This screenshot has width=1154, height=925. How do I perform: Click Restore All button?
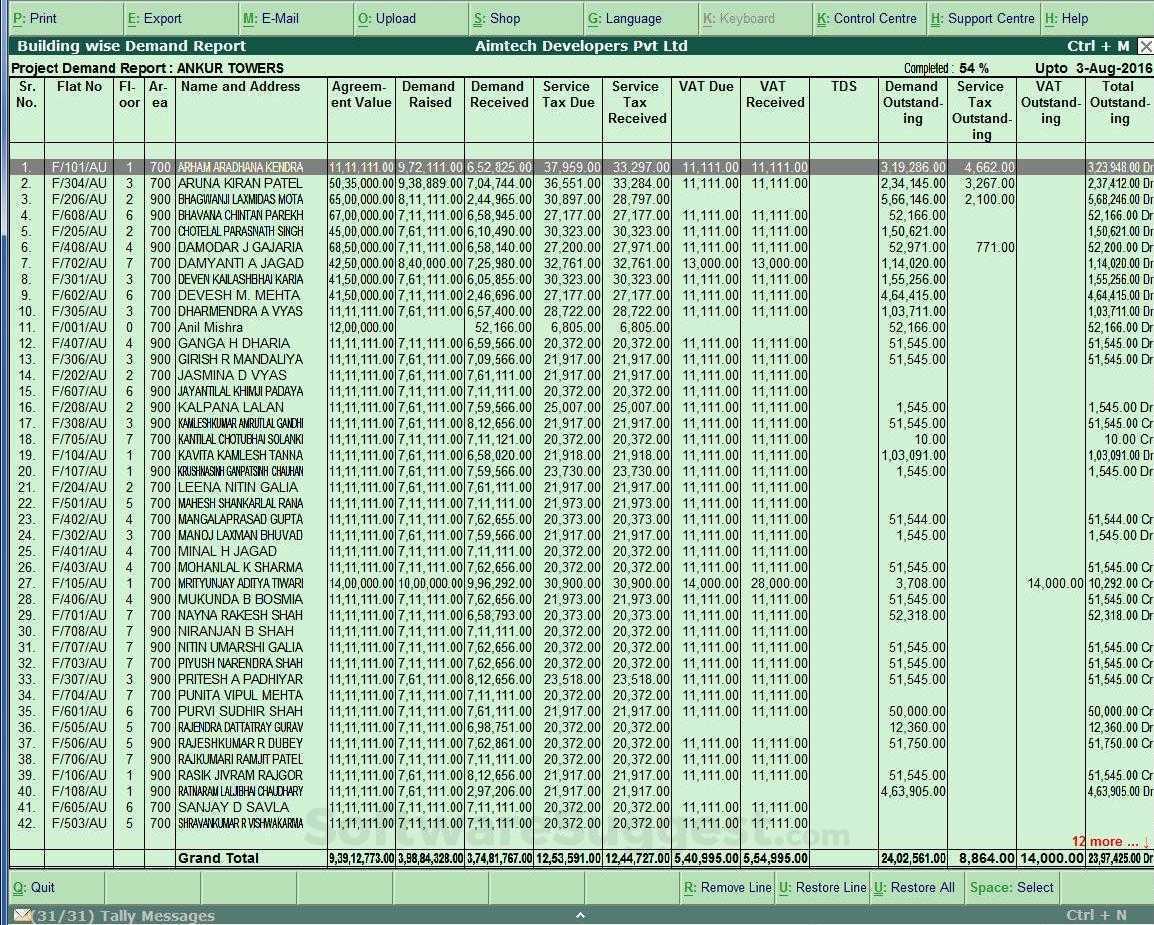(x=914, y=887)
